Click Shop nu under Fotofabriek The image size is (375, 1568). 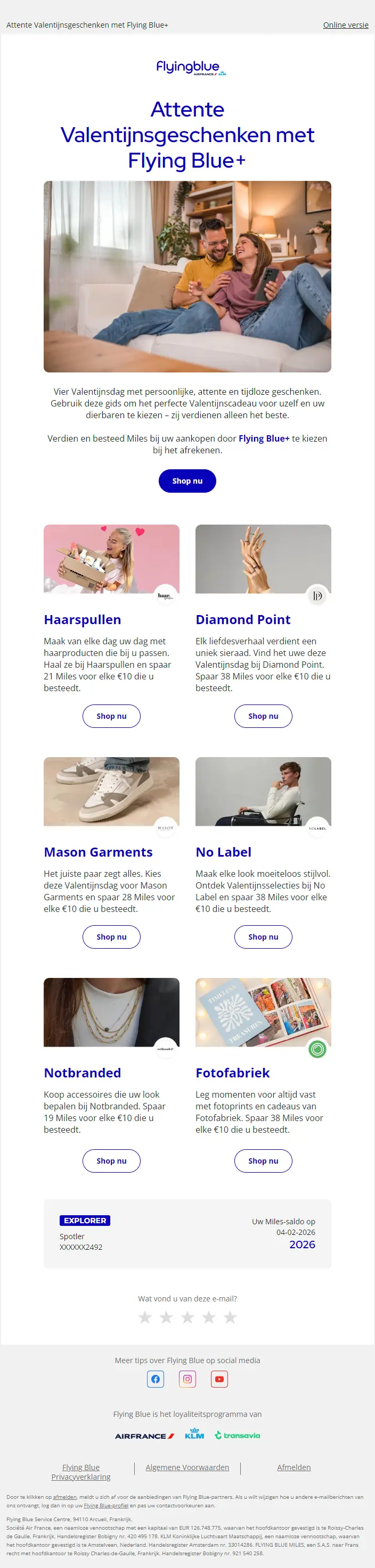tap(264, 1161)
